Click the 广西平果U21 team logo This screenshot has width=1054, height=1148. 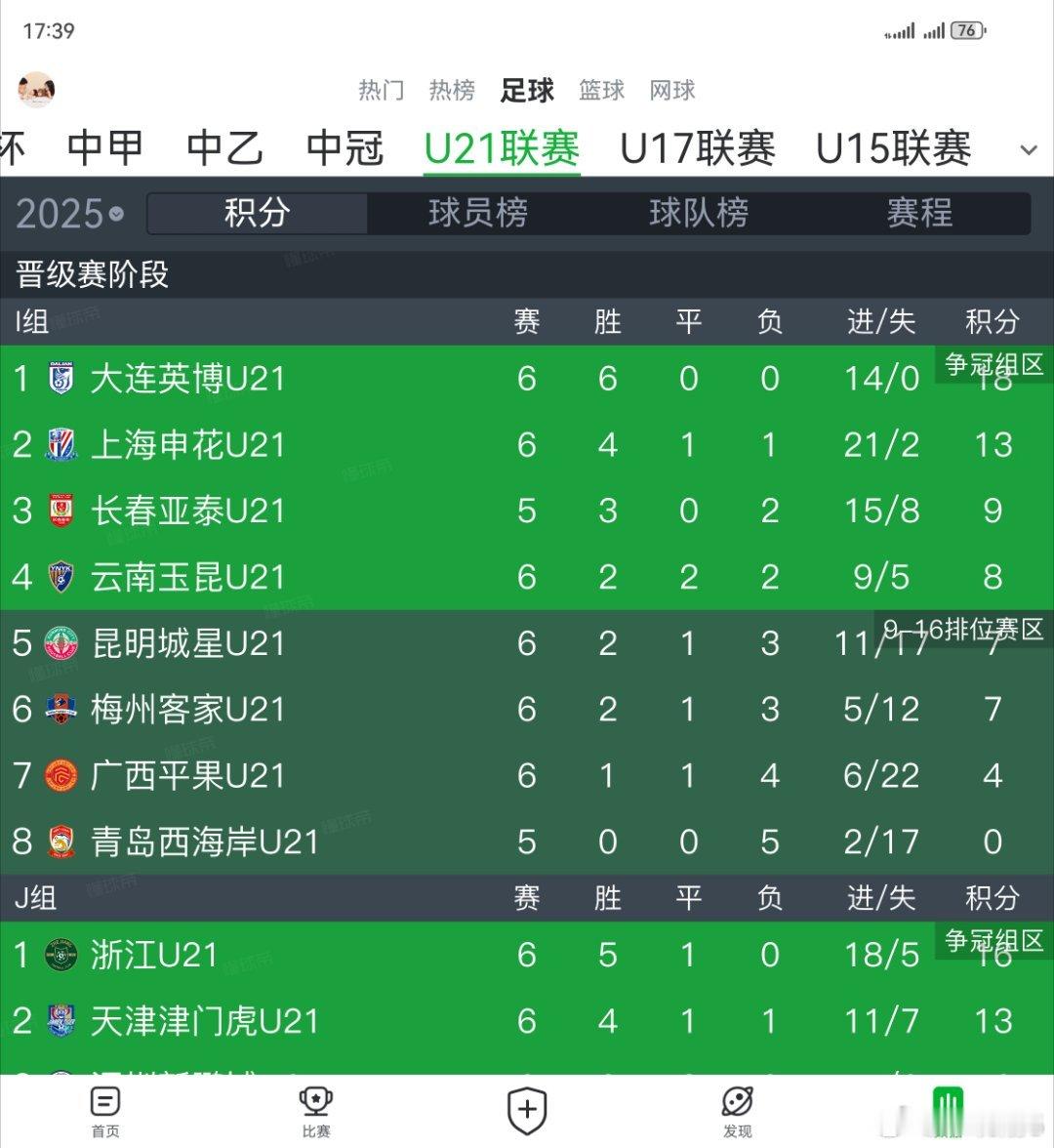click(x=61, y=775)
